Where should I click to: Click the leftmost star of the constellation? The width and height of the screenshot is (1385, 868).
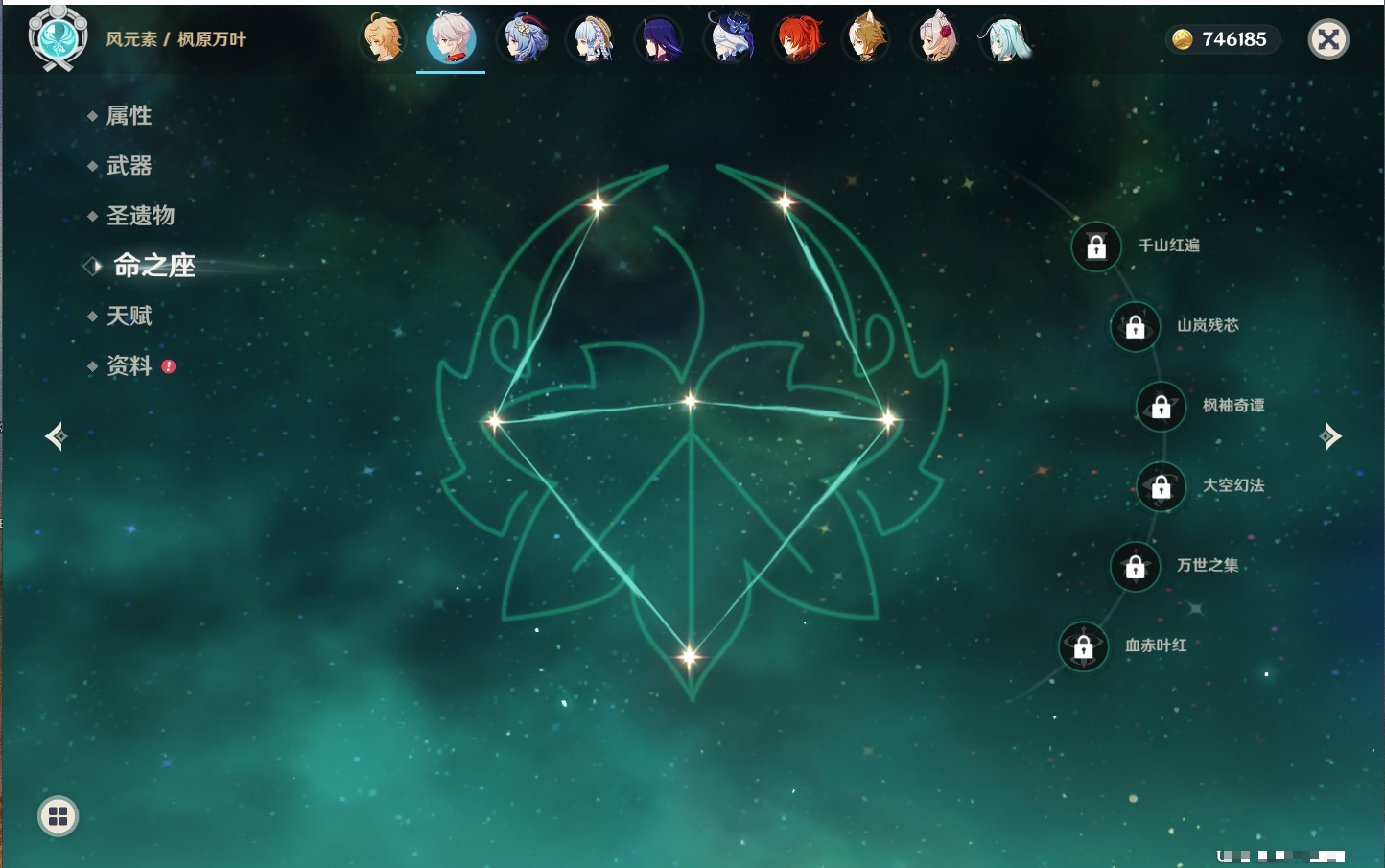tap(494, 420)
